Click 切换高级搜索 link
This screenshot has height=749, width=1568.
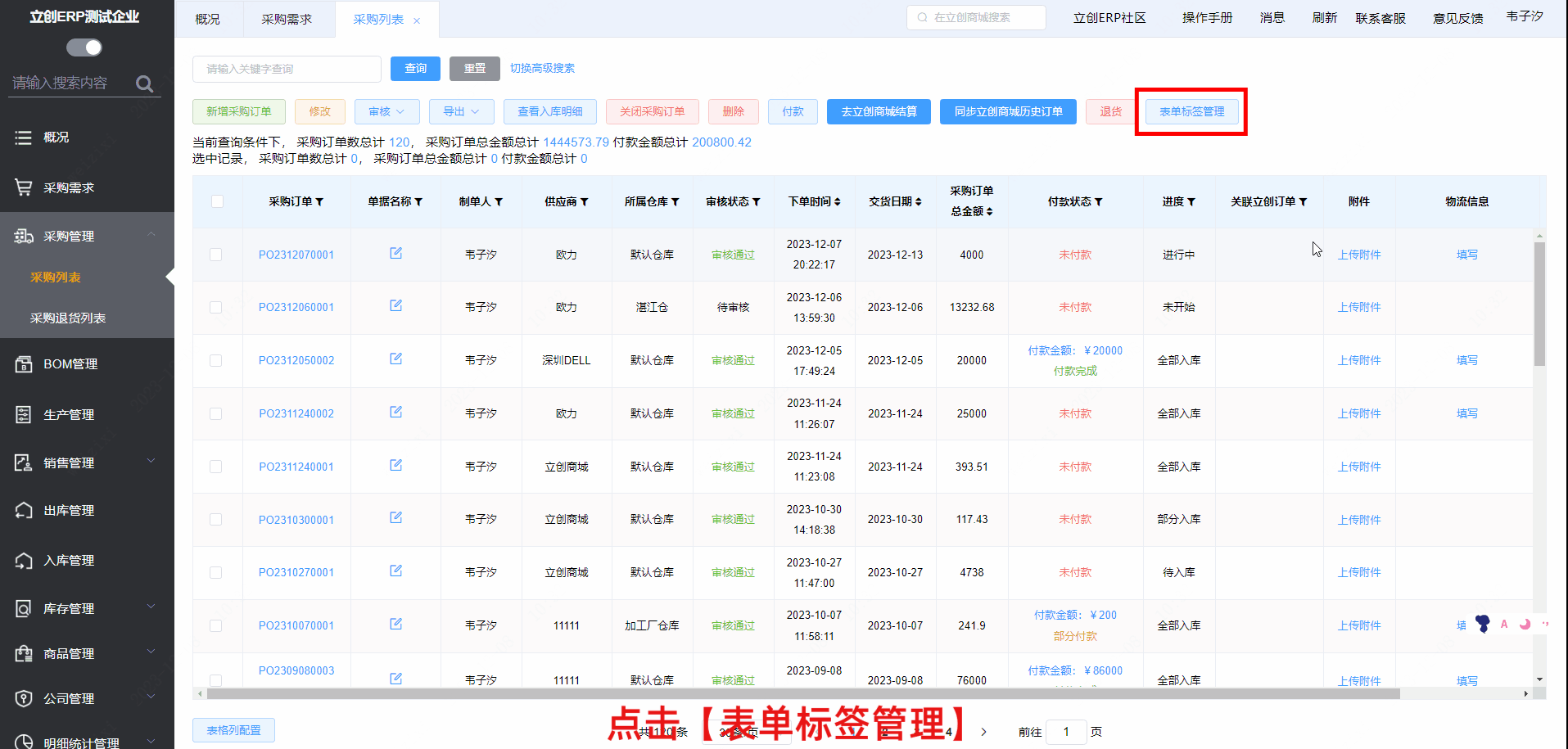click(542, 69)
